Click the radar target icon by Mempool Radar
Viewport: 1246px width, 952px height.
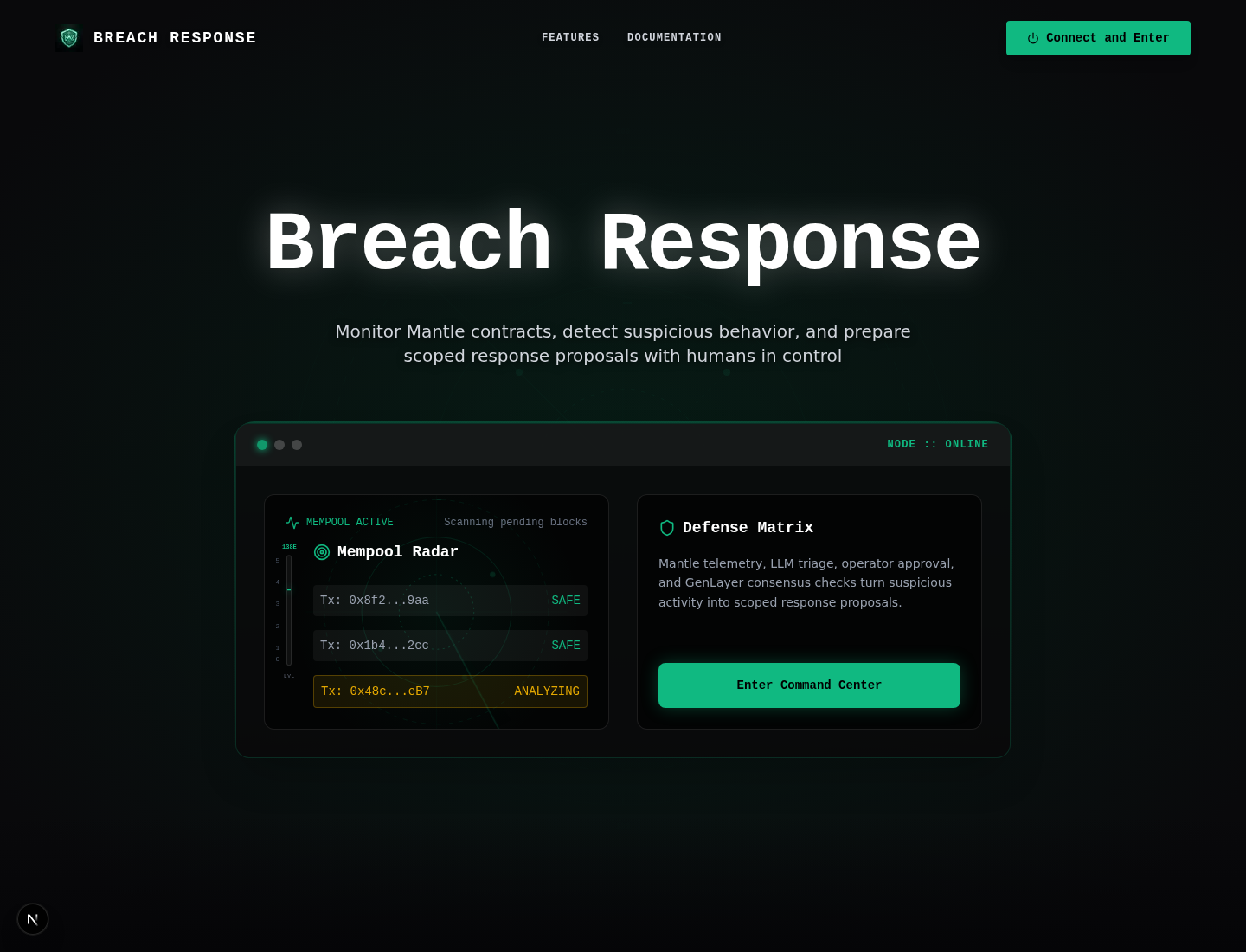[322, 552]
